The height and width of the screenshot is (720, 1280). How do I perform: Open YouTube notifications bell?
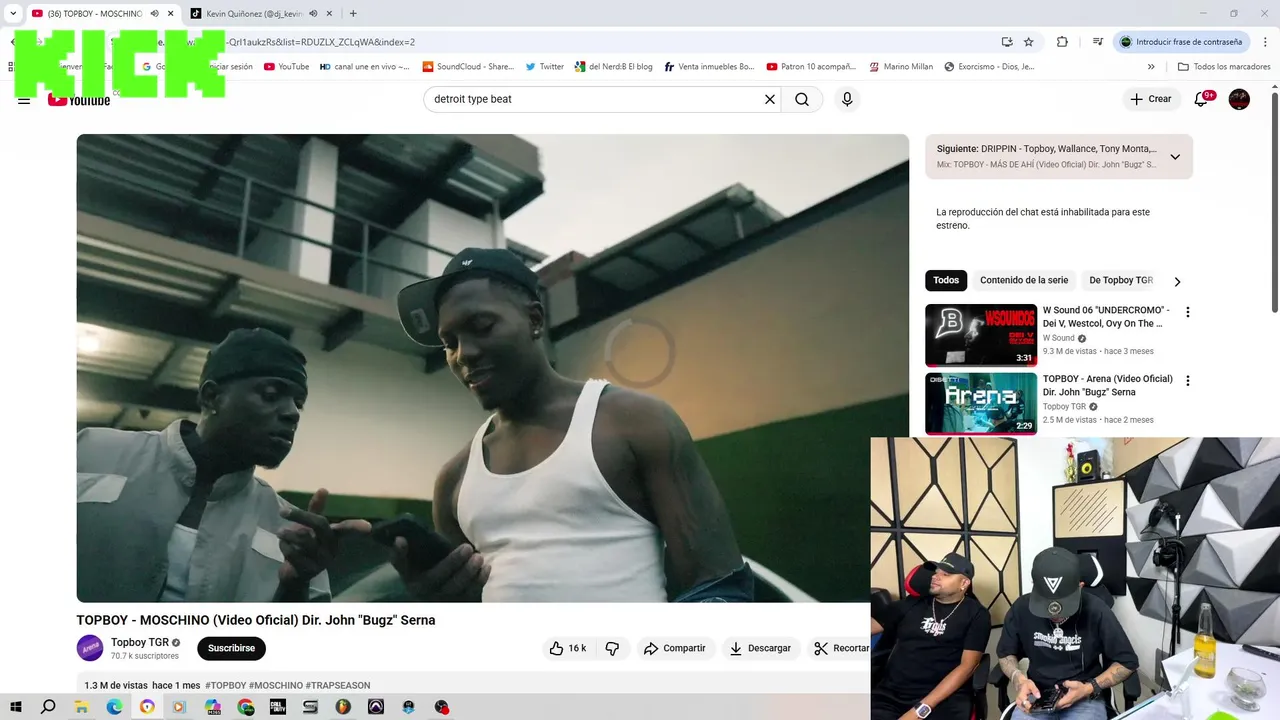tap(1202, 99)
